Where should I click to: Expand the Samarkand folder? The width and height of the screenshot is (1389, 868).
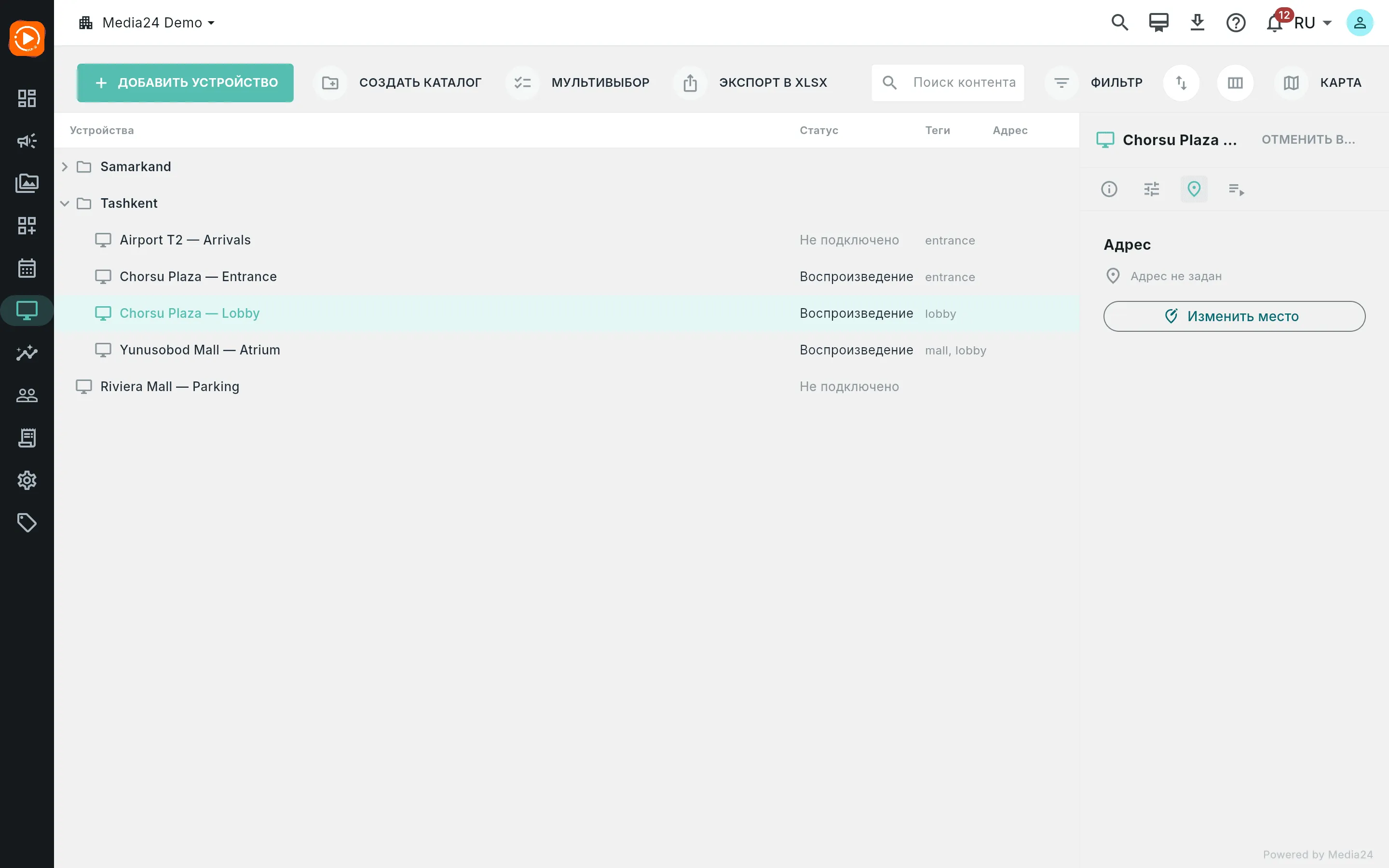(65, 166)
